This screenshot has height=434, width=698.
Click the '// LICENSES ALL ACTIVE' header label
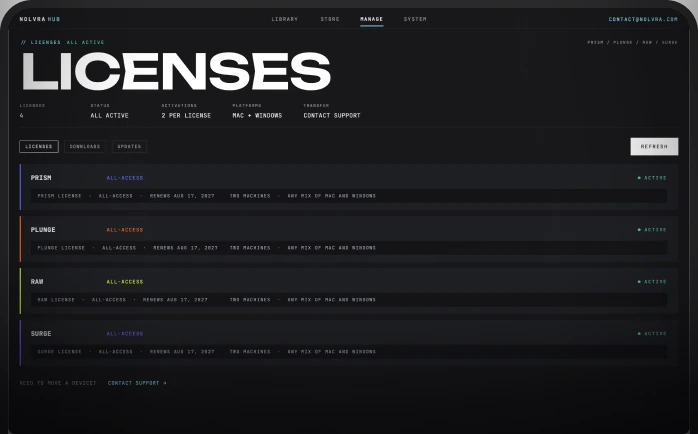[x=63, y=42]
